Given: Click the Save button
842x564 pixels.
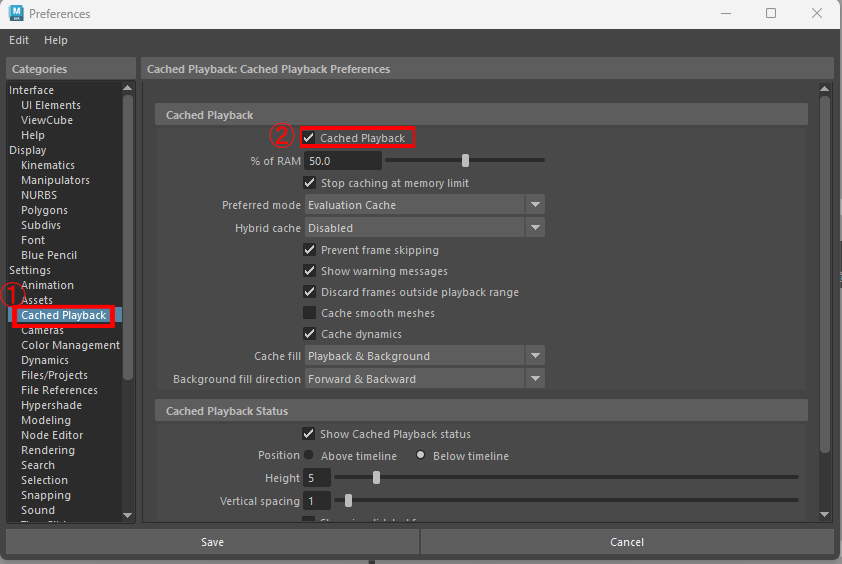Looking at the screenshot, I should click(x=212, y=542).
